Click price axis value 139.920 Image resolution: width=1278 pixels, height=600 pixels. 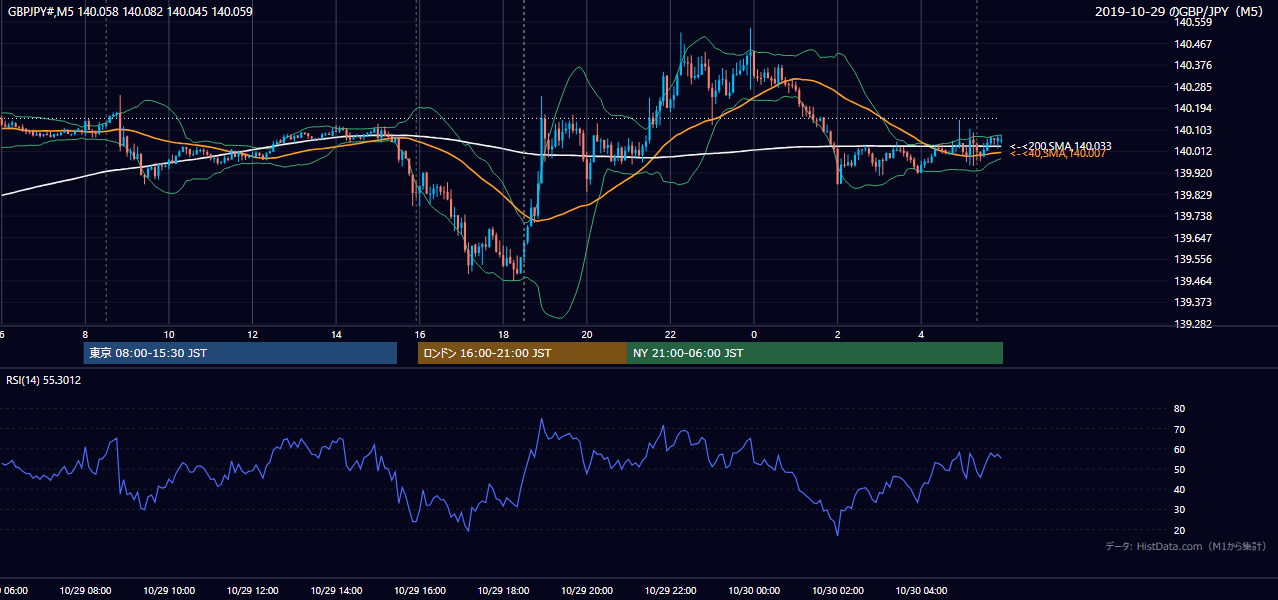click(x=1193, y=173)
